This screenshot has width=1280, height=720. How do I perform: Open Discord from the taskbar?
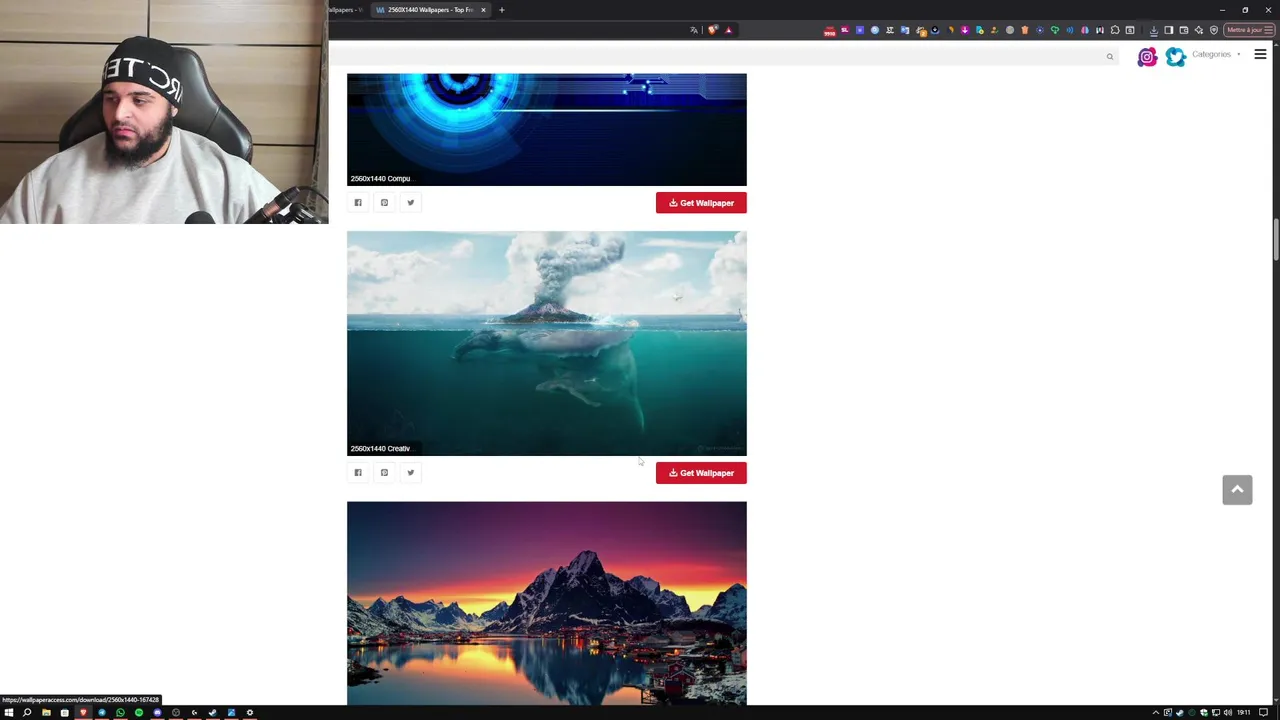pos(157,712)
